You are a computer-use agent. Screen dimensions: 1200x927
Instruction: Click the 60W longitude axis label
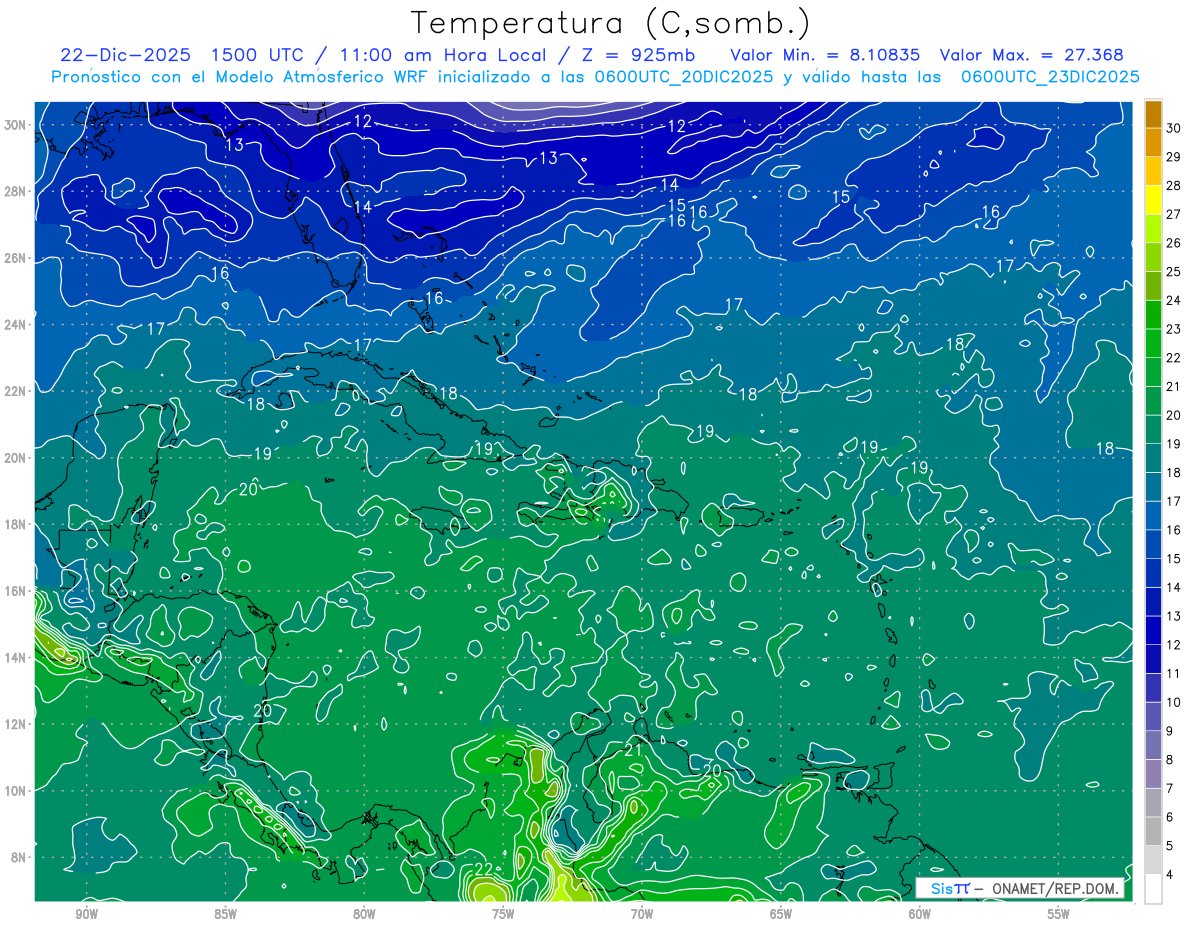point(920,914)
